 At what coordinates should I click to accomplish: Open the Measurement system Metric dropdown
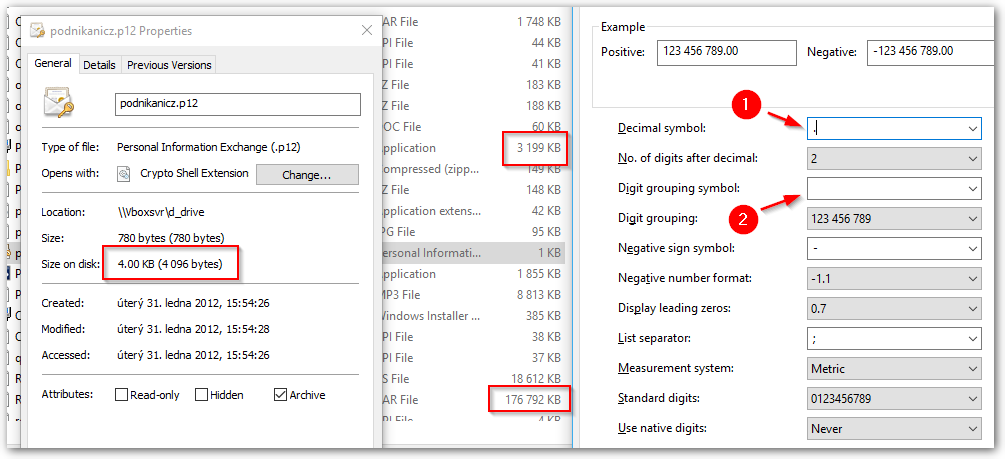click(894, 369)
